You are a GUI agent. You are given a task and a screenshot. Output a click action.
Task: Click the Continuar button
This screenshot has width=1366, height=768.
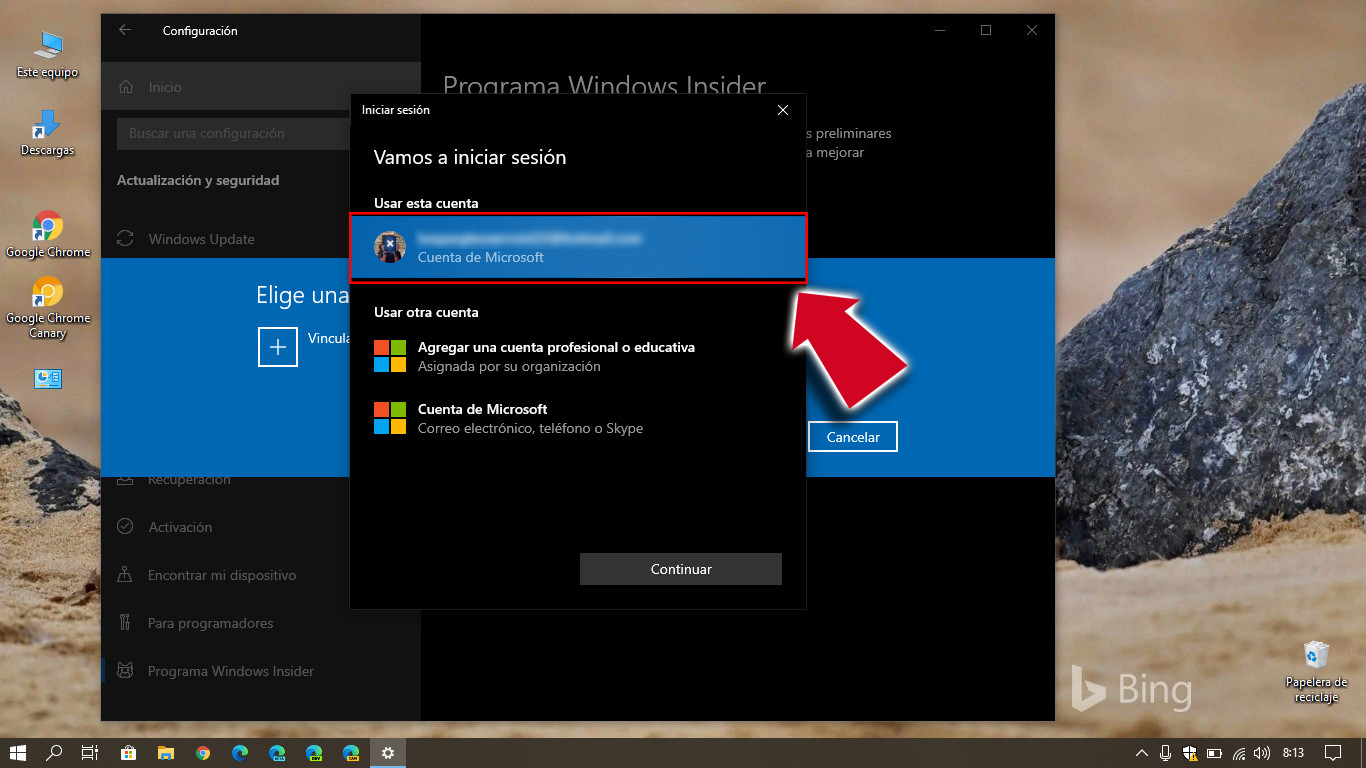coord(680,568)
